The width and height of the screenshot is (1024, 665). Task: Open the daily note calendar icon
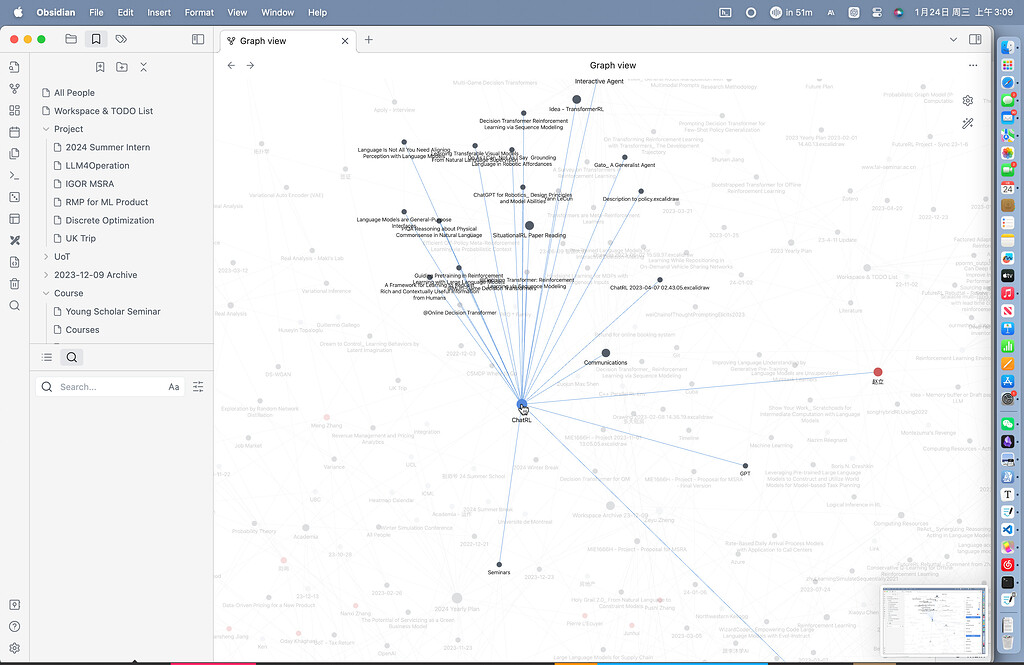(14, 132)
